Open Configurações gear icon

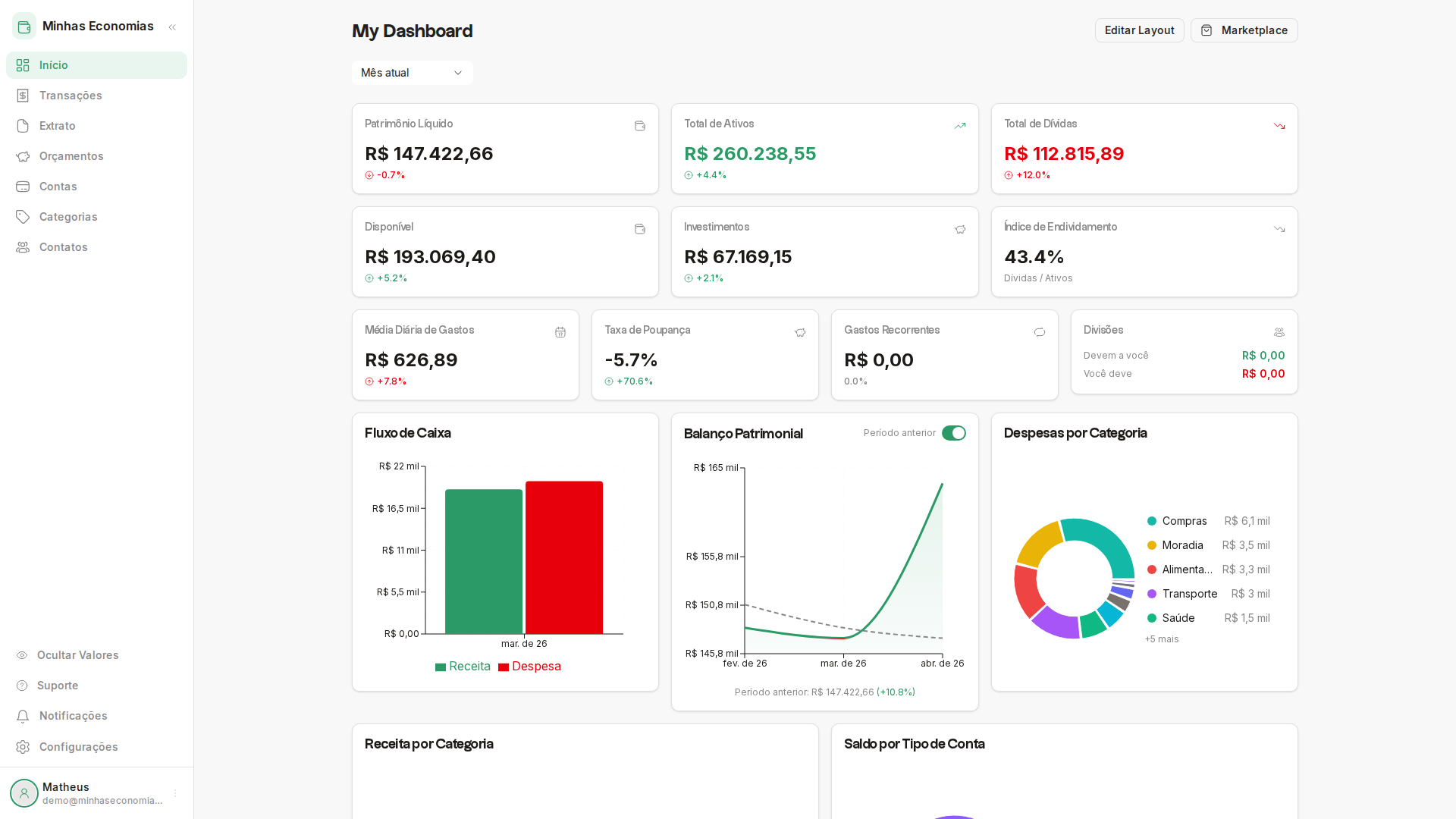(x=23, y=747)
